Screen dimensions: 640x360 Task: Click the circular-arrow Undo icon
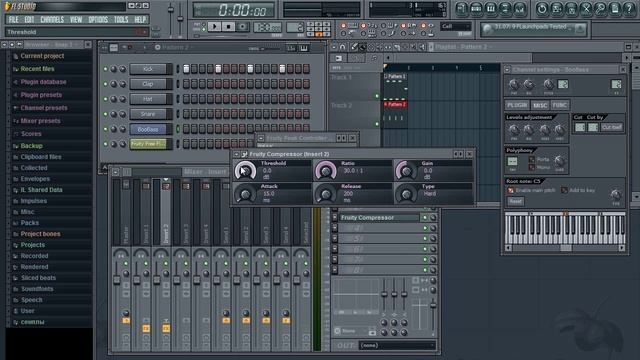pos(542,9)
